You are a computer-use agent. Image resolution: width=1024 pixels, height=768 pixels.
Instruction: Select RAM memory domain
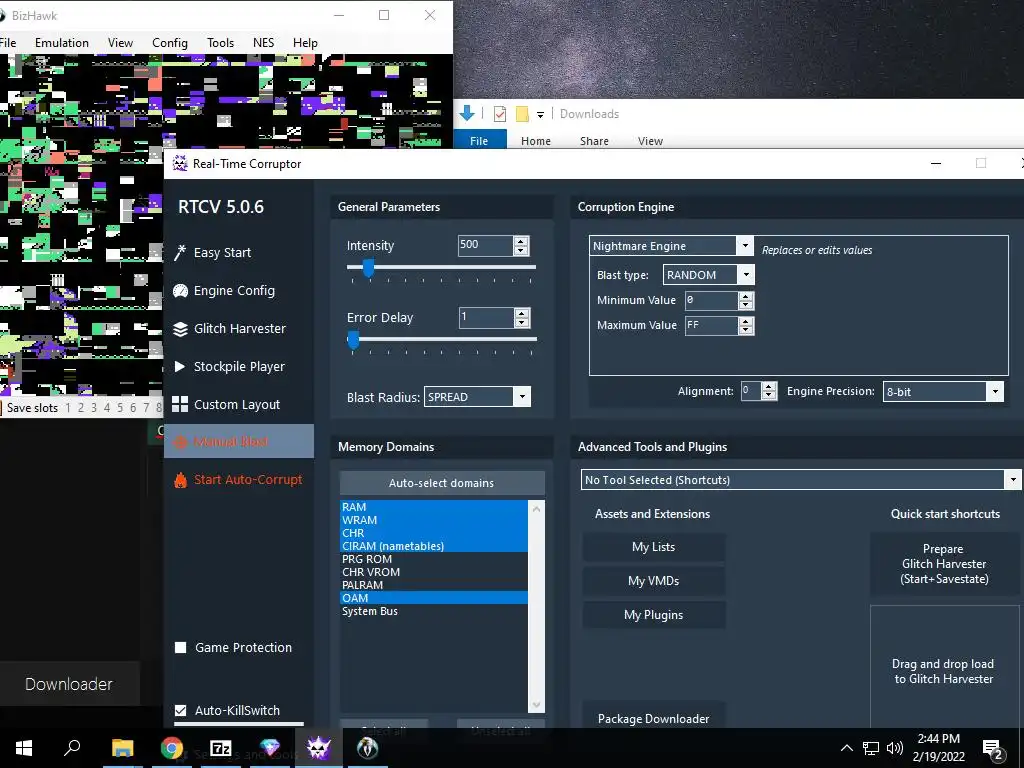click(x=434, y=507)
